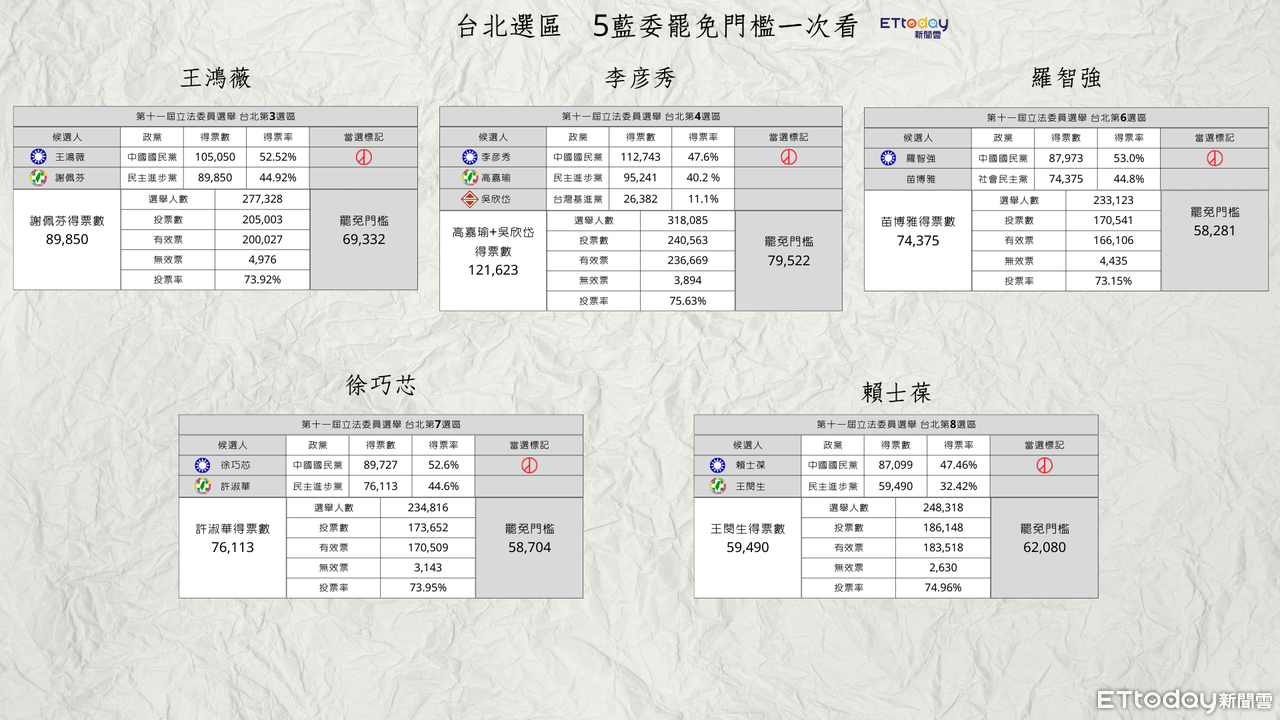Click 吳欣岱's vote count 26,382
1280x720 pixels.
point(641,199)
